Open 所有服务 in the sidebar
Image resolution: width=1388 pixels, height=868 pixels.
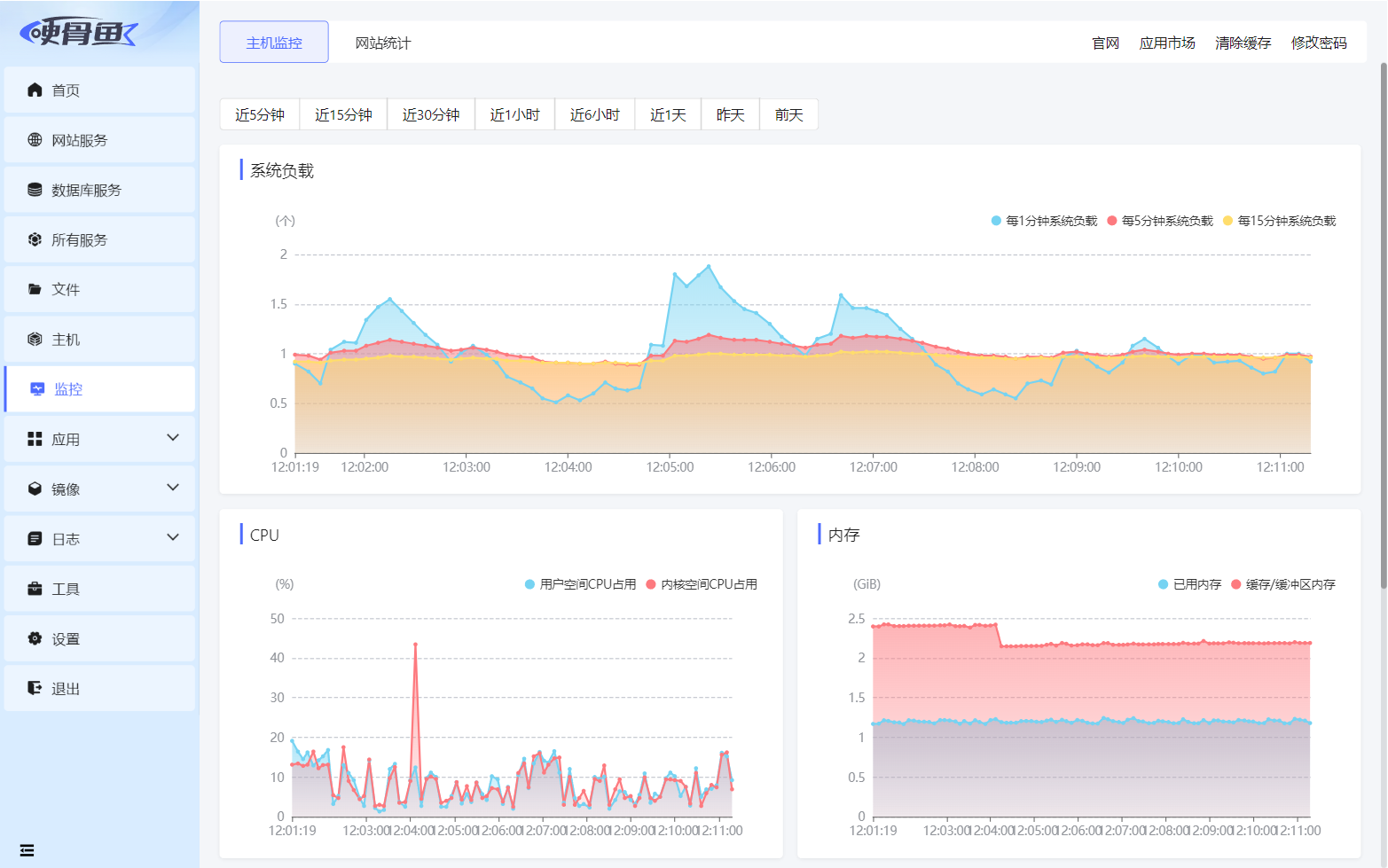[x=99, y=239]
